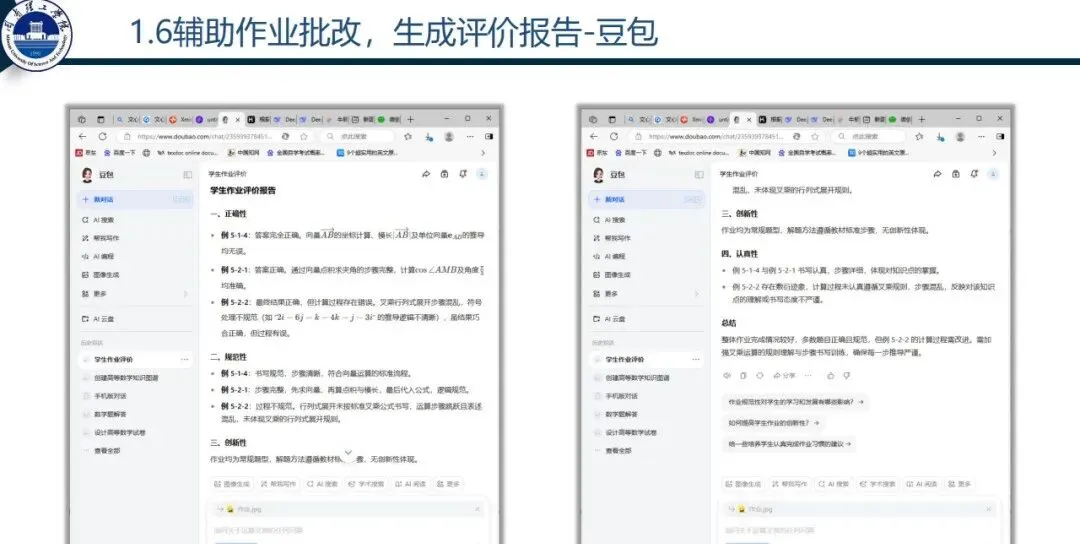
Task: Collapse the Doubao sidebar in left window
Action: 187,175
